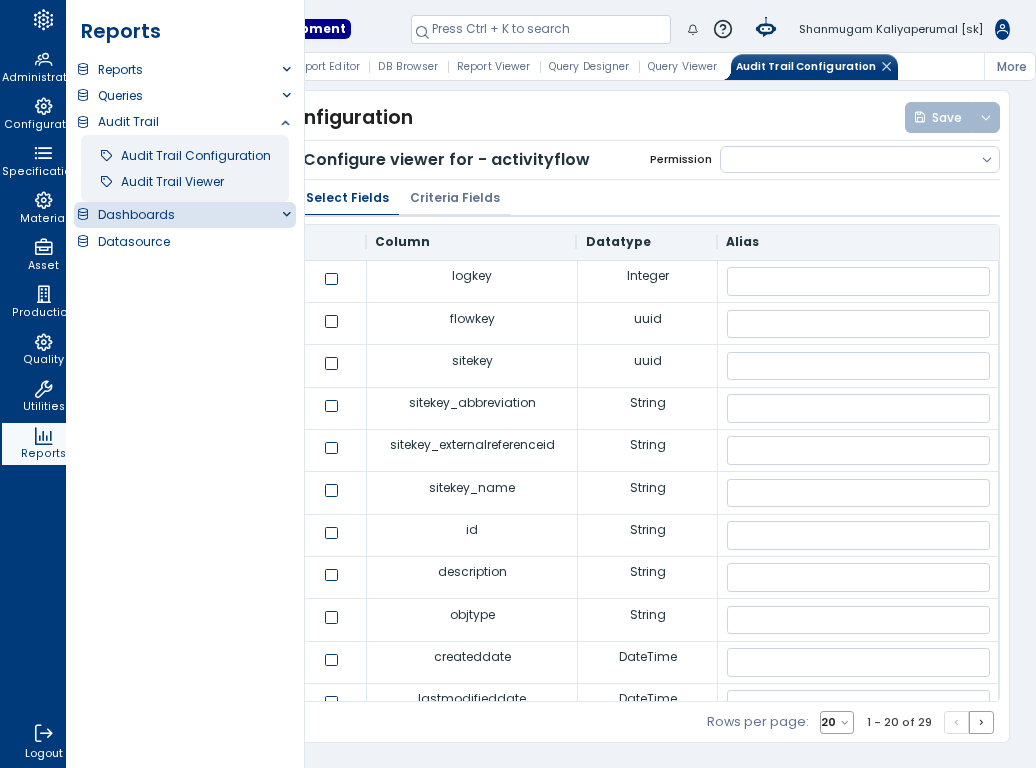Collapse the Audit Trail submenu chevron
This screenshot has width=1036, height=768.
[285, 122]
